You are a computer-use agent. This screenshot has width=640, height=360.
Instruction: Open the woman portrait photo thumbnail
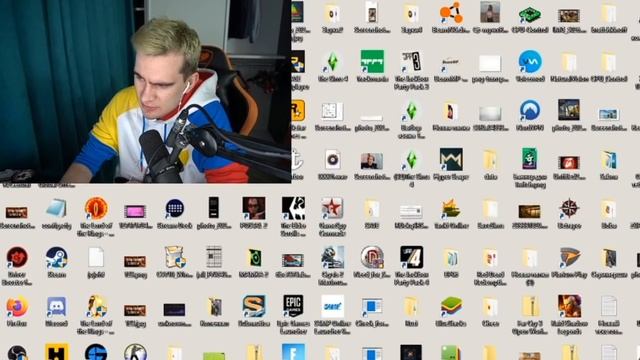click(490, 12)
